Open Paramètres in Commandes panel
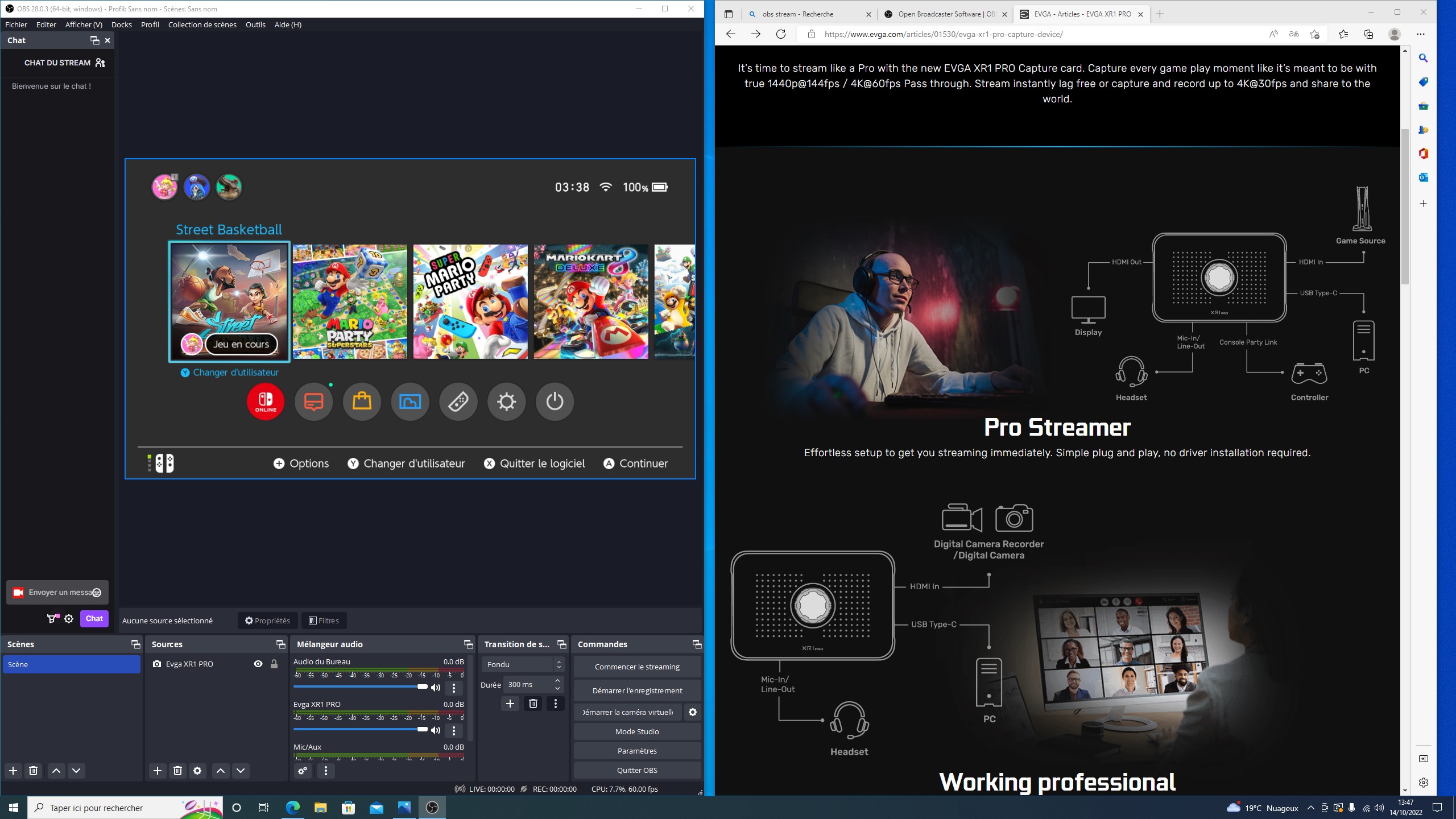 pyautogui.click(x=637, y=751)
